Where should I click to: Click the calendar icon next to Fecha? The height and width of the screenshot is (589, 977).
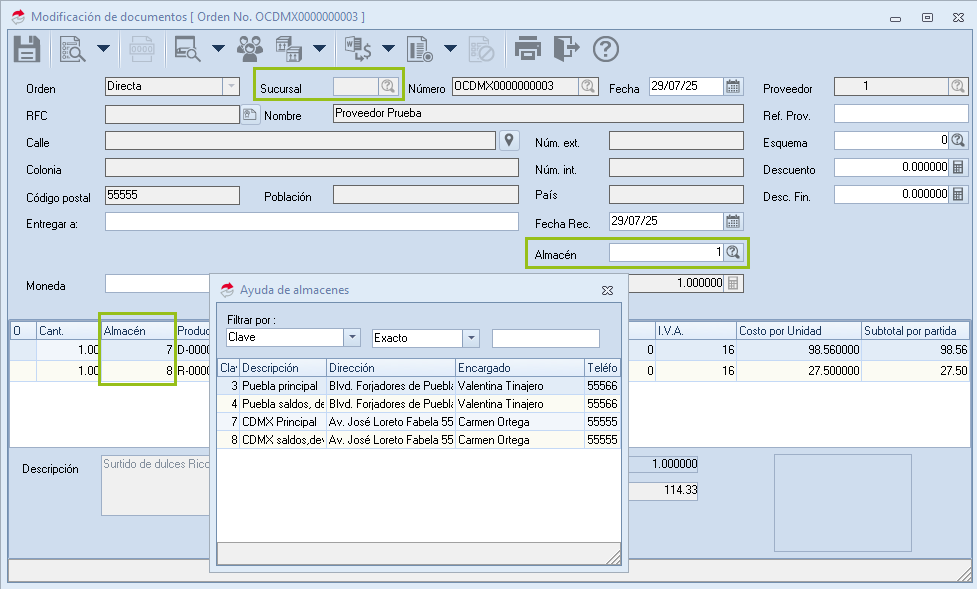tap(733, 86)
